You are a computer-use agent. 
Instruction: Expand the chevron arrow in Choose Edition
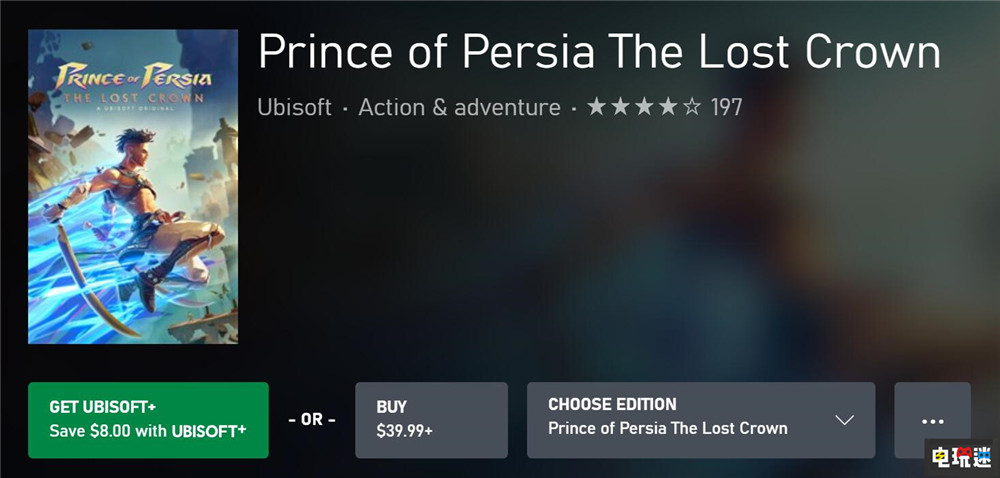(x=844, y=421)
